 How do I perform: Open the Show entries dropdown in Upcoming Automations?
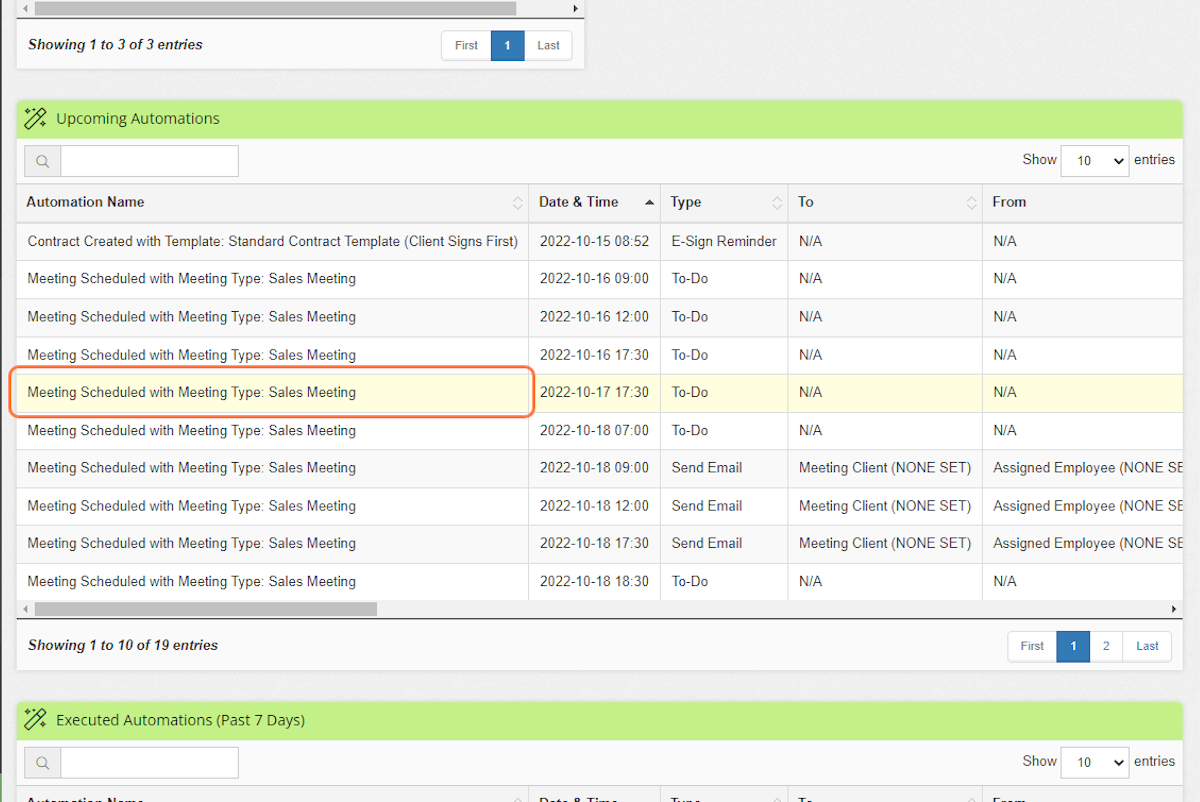click(1094, 160)
